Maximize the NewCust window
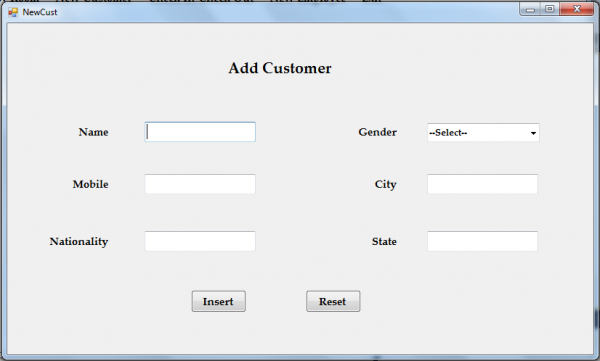 coord(549,9)
